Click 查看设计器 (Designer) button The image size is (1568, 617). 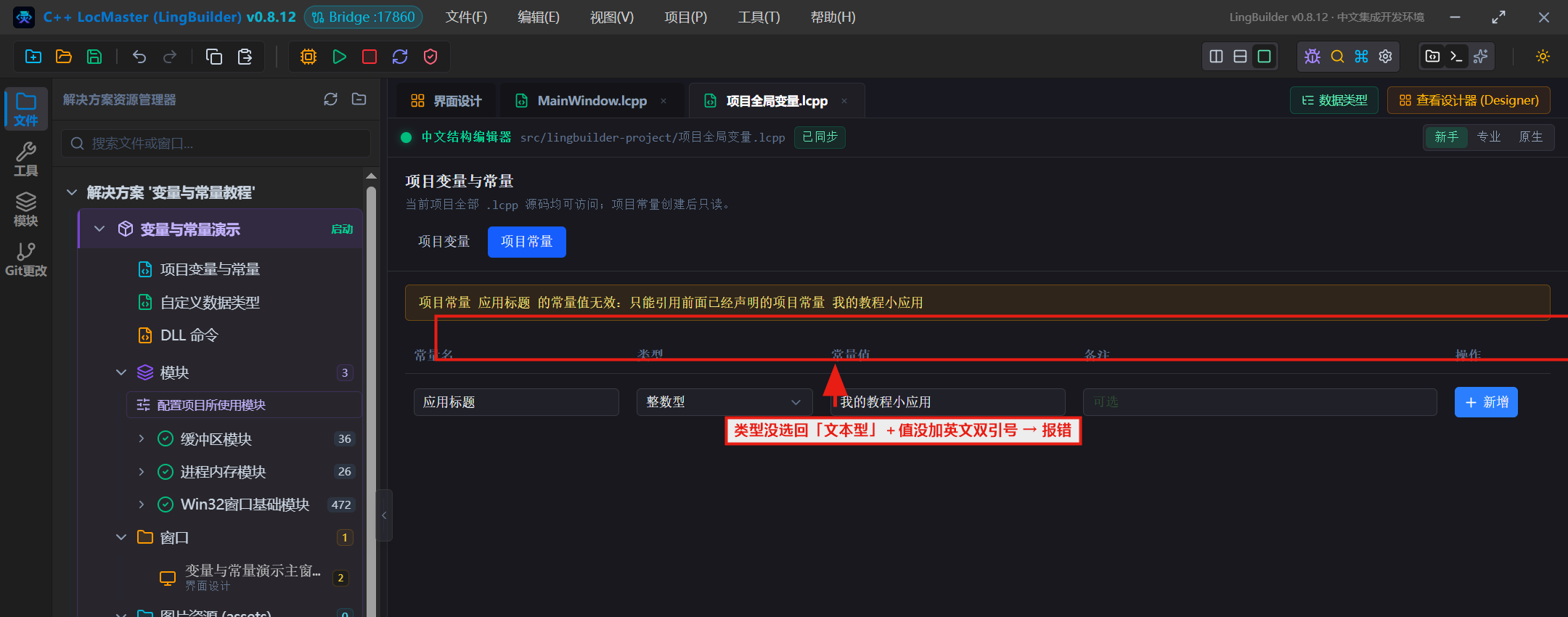pyautogui.click(x=1469, y=100)
